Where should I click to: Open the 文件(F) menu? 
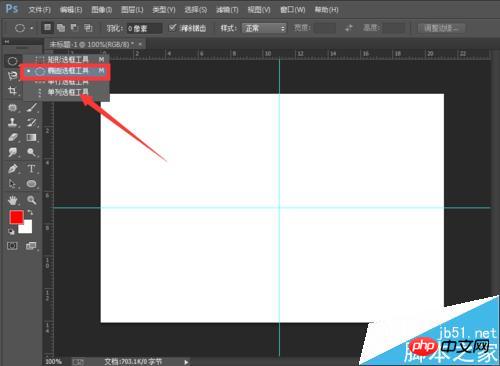pos(40,10)
